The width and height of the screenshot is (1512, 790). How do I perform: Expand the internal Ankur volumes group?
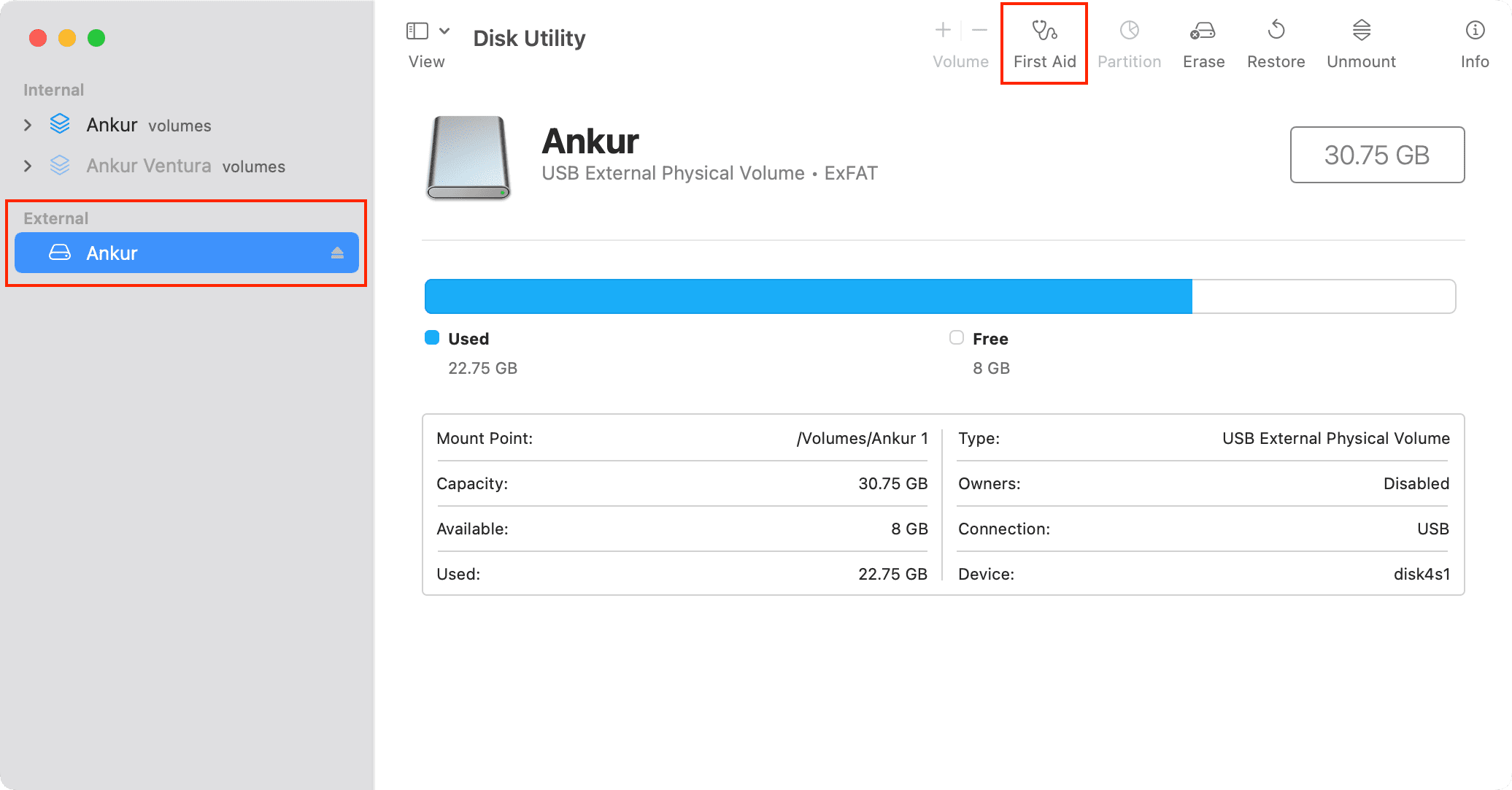coord(28,125)
